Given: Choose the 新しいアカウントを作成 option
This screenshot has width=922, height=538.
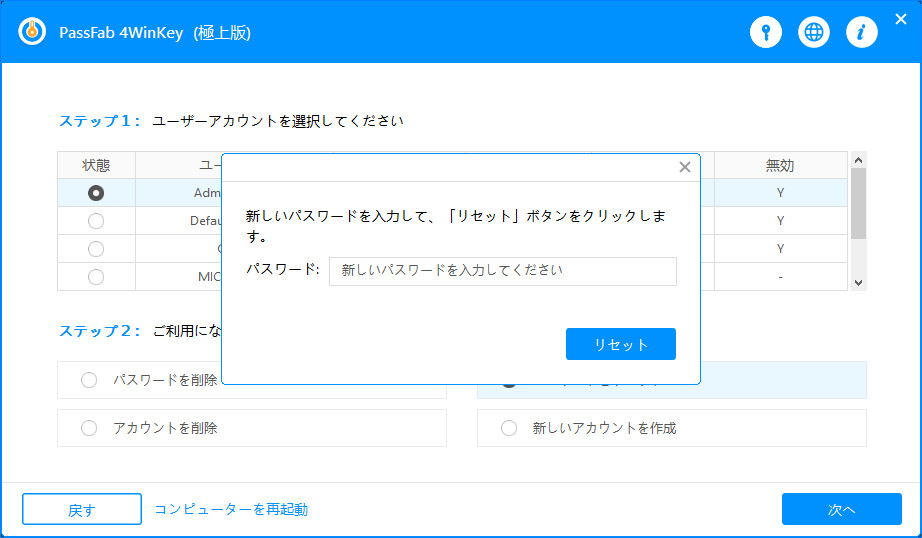Looking at the screenshot, I should [x=509, y=428].
